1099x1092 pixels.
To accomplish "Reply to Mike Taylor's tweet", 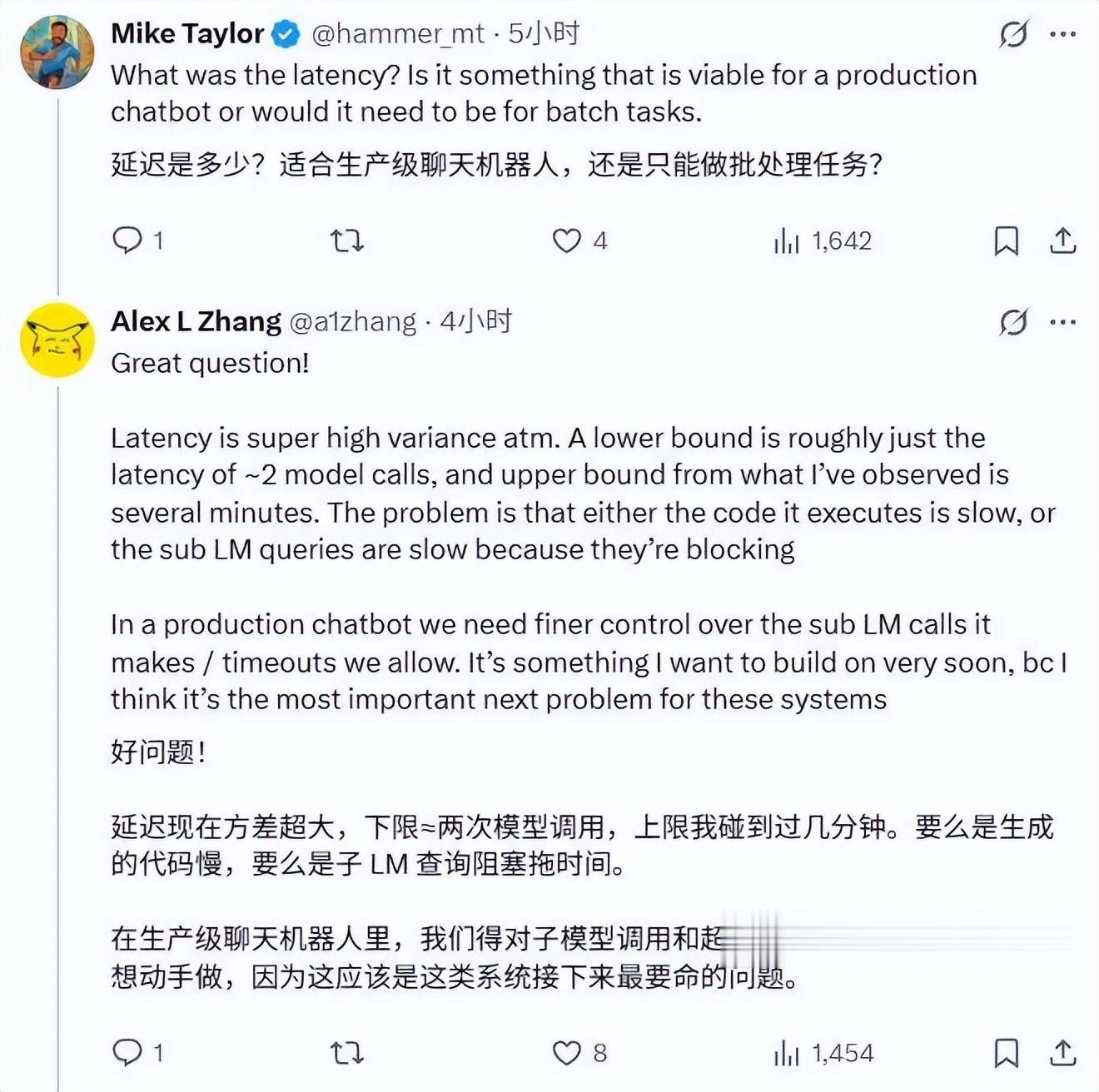I will (127, 241).
